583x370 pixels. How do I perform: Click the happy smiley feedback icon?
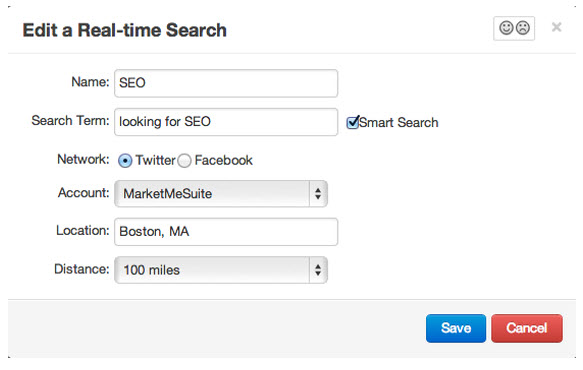(x=506, y=28)
